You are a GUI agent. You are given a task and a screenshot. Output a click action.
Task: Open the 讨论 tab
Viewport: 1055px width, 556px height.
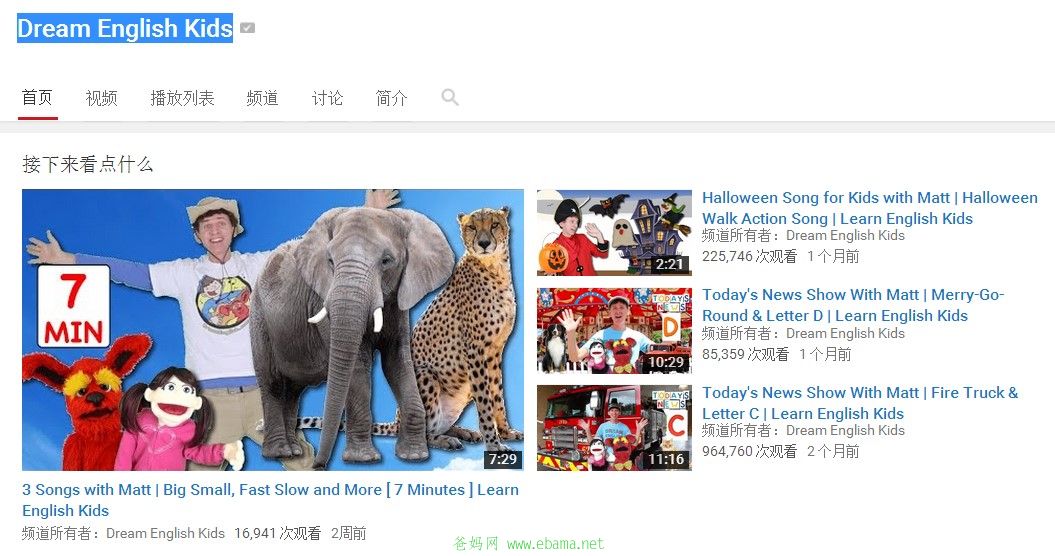click(327, 98)
